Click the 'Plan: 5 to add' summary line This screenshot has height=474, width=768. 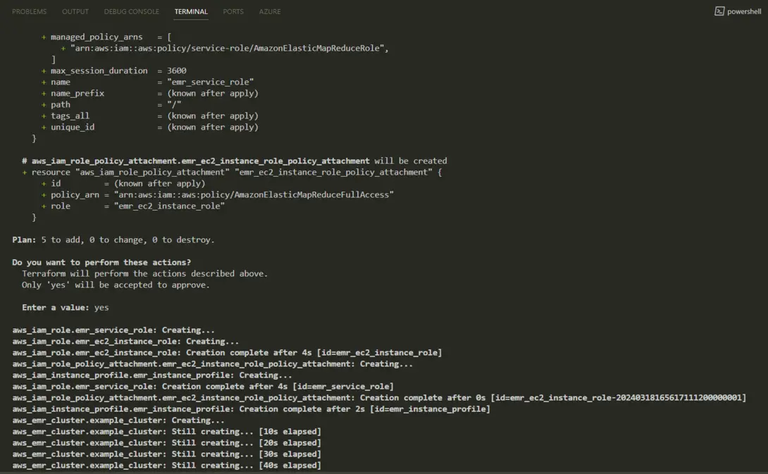[x=113, y=240]
